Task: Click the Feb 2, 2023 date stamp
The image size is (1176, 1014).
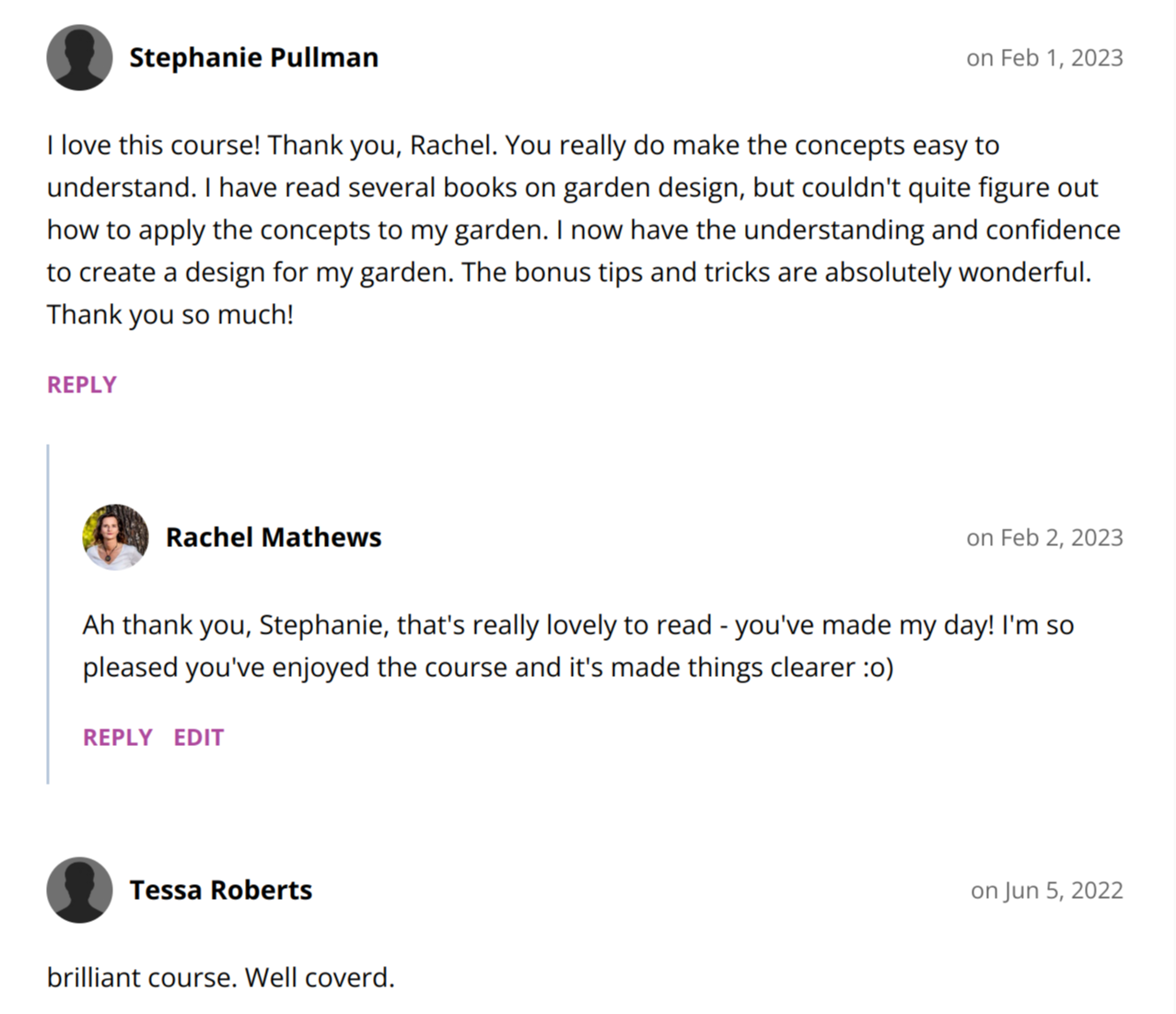Action: point(1044,537)
